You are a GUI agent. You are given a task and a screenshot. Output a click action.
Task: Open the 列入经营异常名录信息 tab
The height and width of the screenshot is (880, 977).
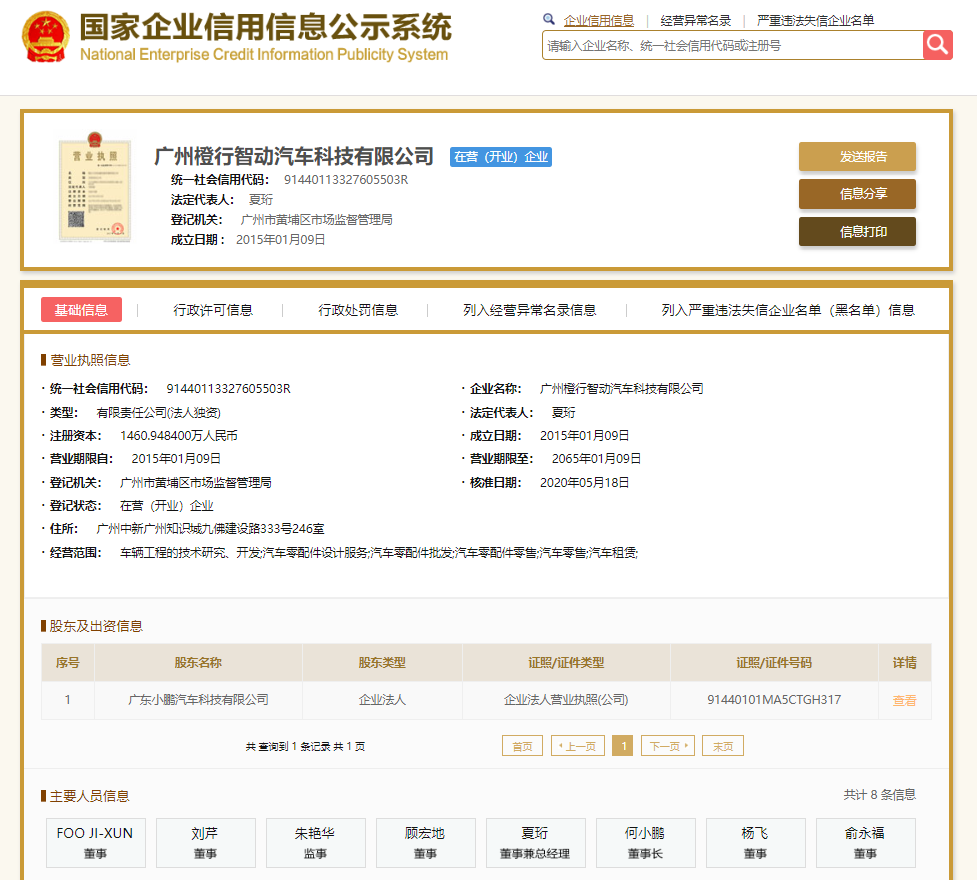(x=529, y=310)
